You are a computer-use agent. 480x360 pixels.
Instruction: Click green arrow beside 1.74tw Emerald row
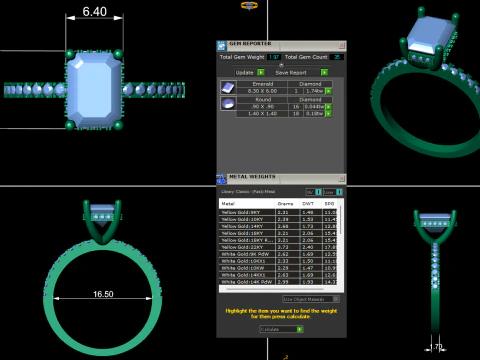pyautogui.click(x=328, y=91)
